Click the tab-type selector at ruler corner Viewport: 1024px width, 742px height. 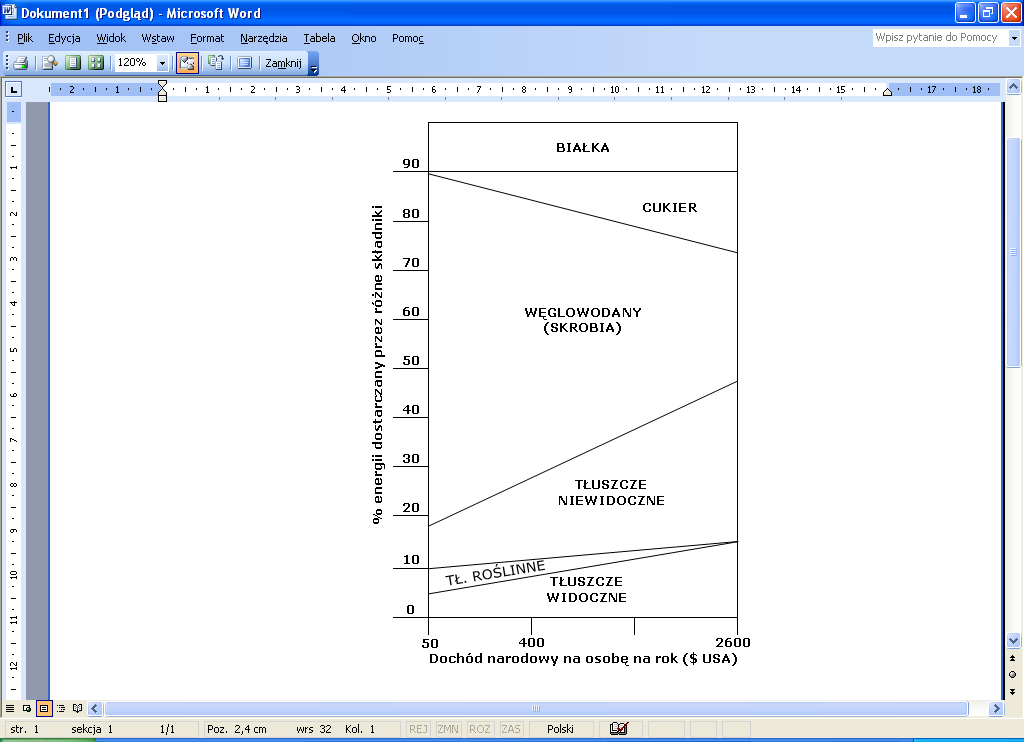(x=14, y=90)
